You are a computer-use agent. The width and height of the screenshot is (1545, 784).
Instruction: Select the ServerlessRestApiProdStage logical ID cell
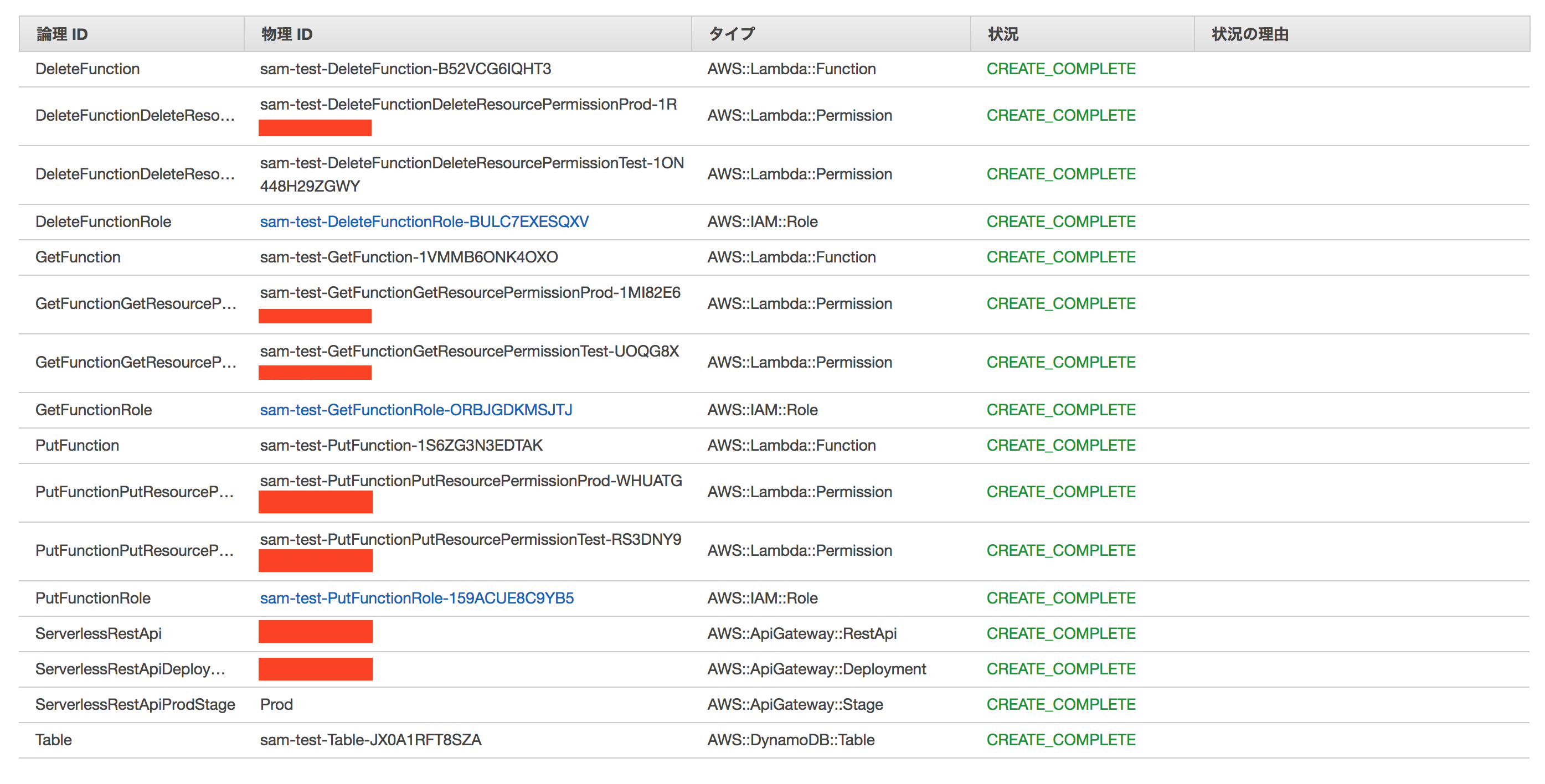click(135, 705)
